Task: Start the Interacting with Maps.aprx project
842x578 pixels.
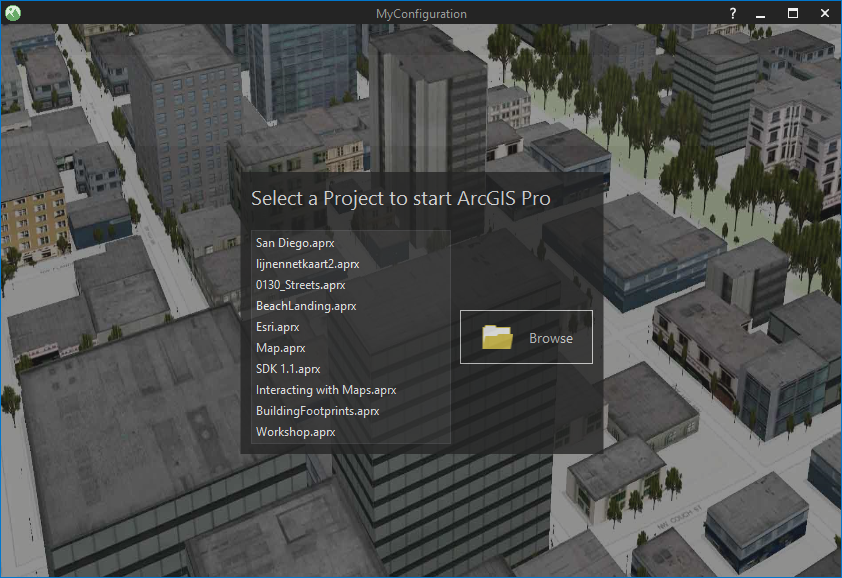Action: pyautogui.click(x=325, y=390)
